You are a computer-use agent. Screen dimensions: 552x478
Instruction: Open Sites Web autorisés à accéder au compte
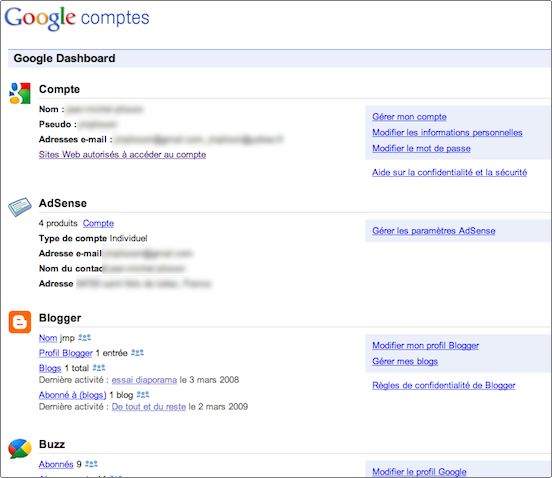click(122, 155)
